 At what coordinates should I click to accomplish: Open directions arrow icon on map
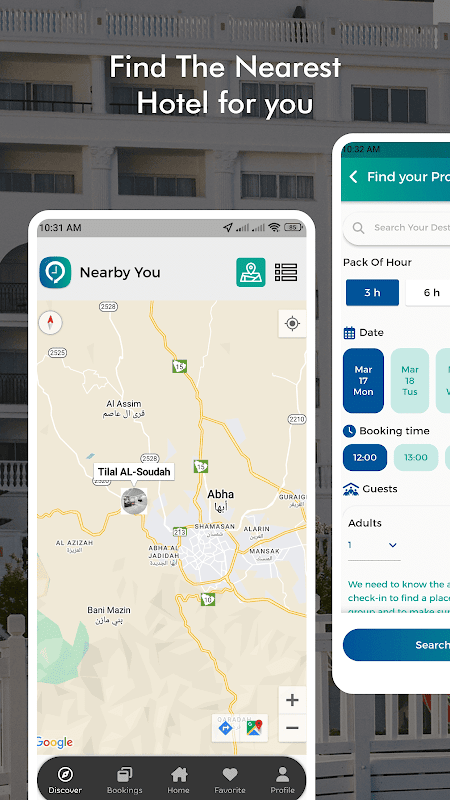click(x=226, y=728)
